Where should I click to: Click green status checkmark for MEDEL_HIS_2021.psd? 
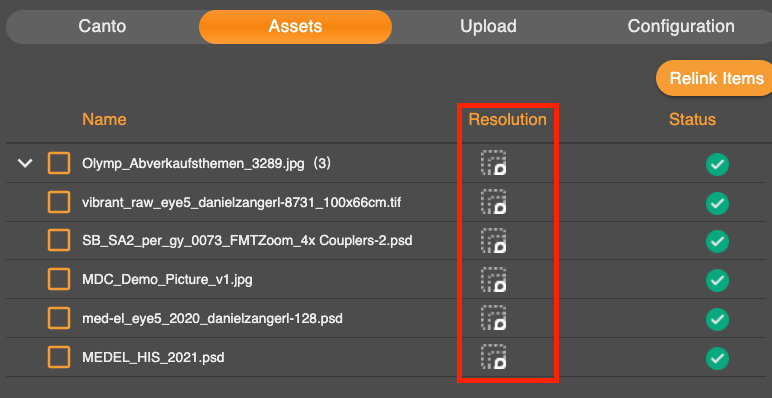coord(717,358)
